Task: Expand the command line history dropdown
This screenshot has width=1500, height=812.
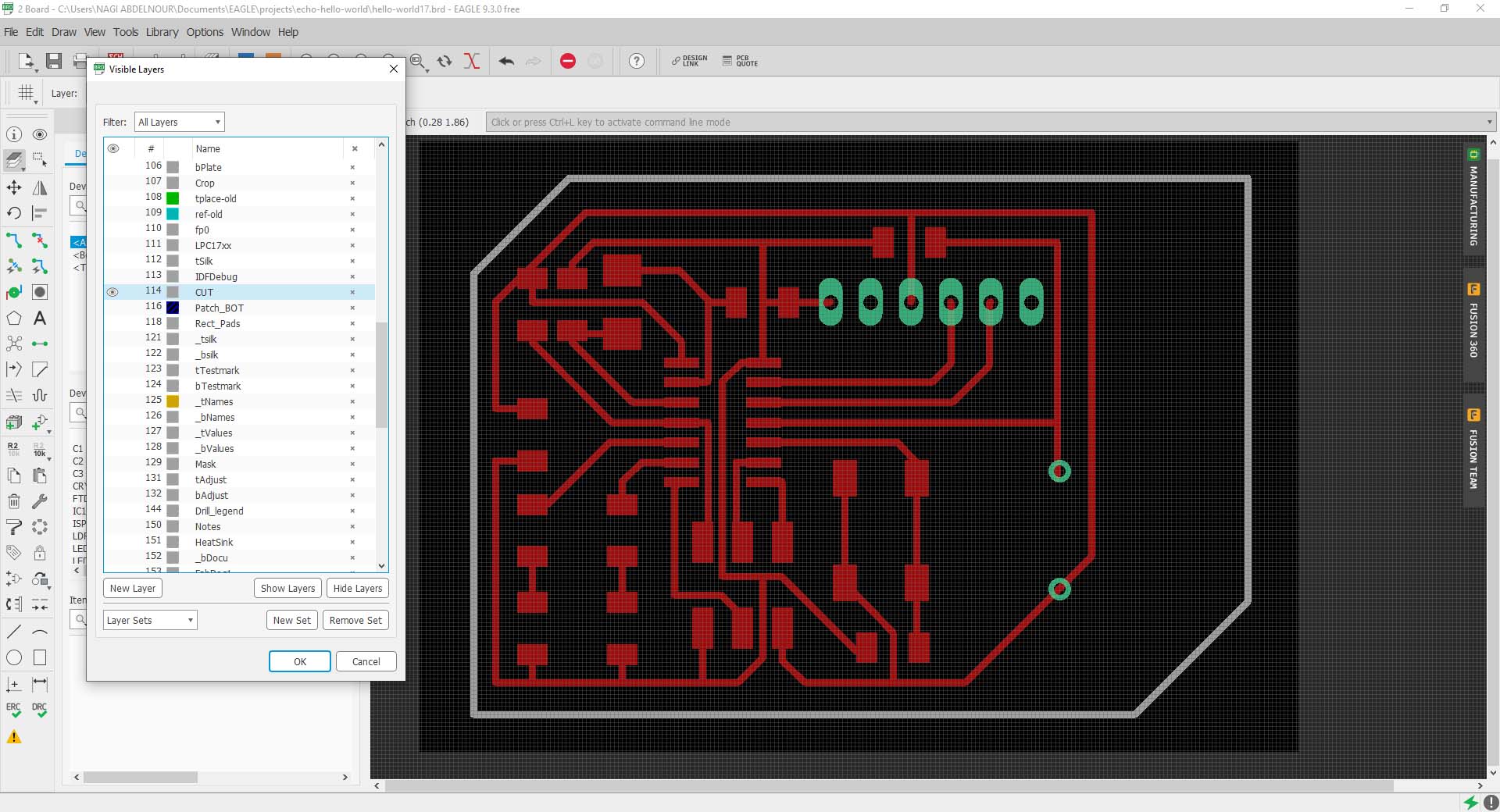Action: click(1489, 122)
